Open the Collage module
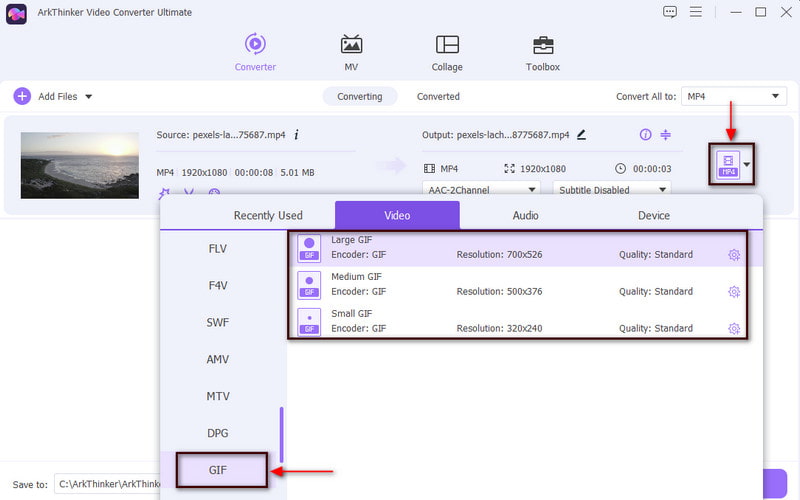This screenshot has height=500, width=800. pyautogui.click(x=447, y=52)
